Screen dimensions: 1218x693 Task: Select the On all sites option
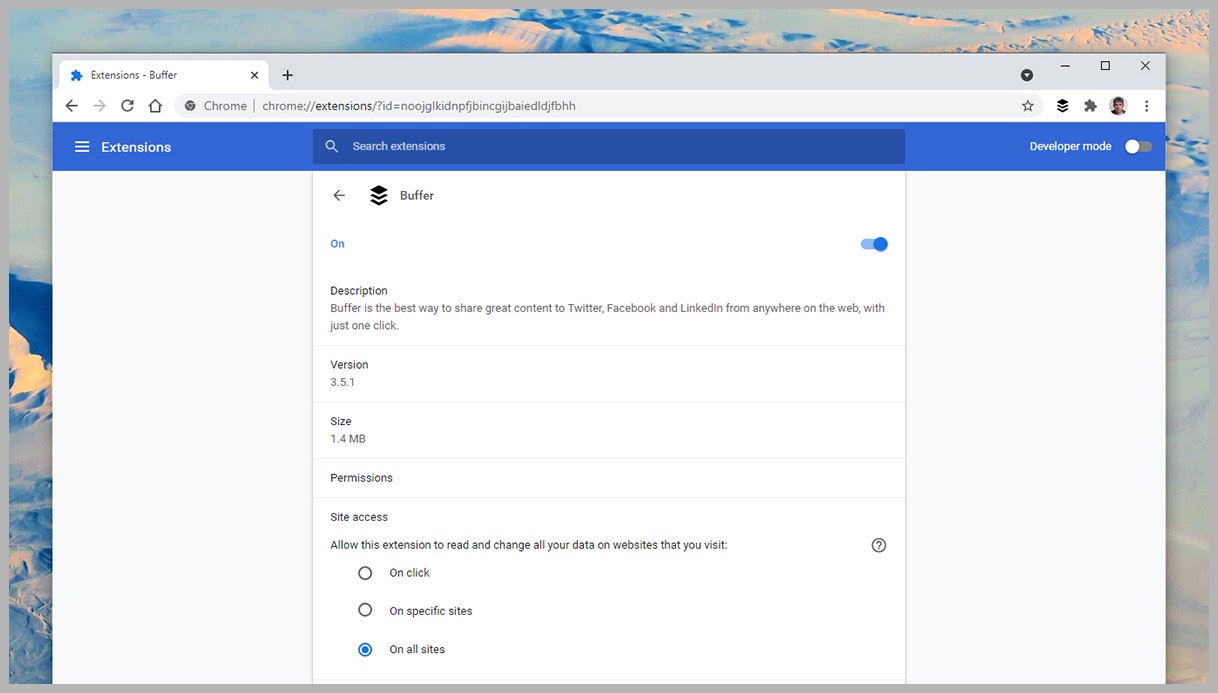(x=365, y=649)
